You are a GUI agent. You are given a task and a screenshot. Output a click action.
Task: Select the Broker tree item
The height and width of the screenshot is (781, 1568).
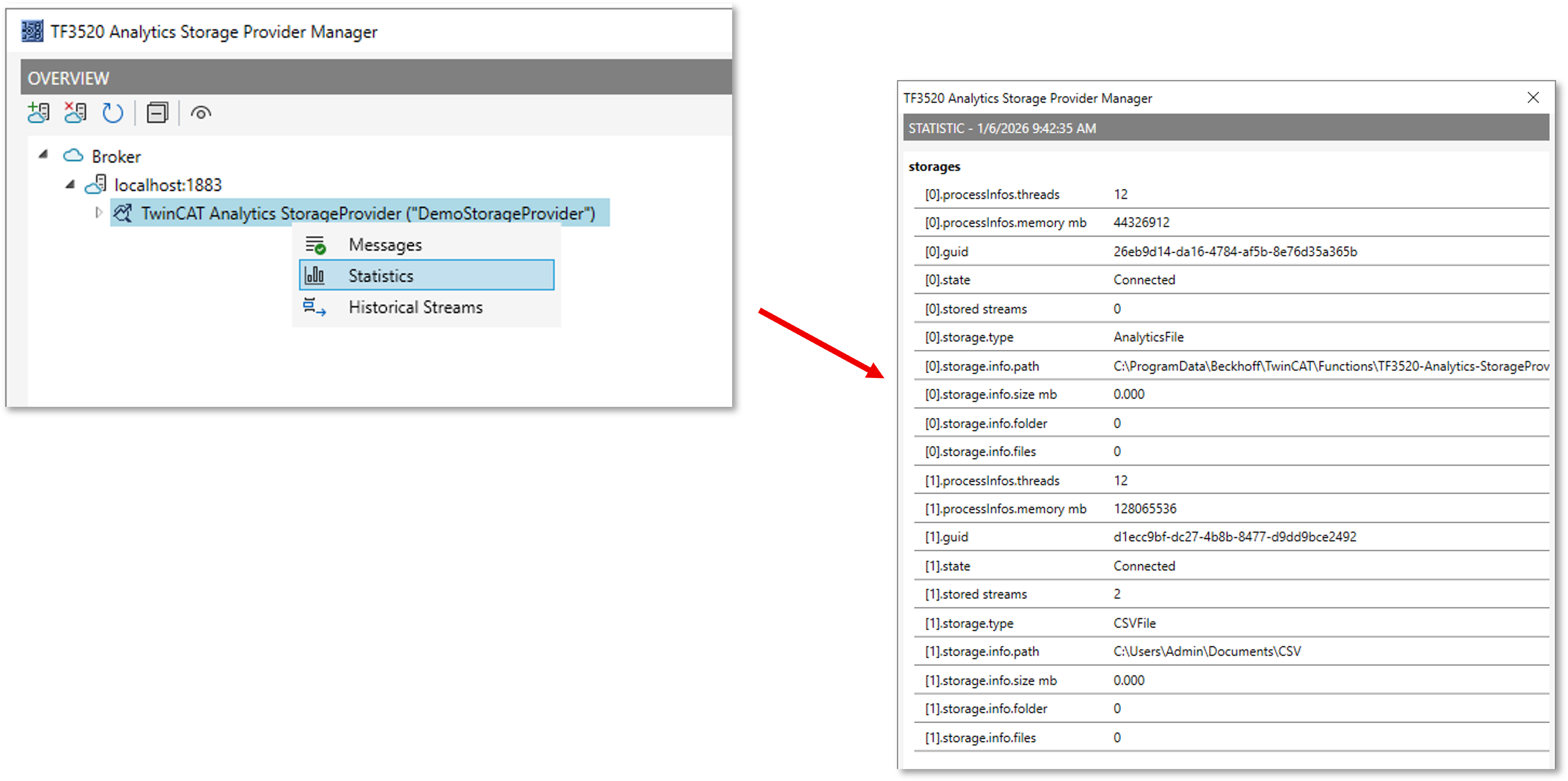[x=116, y=156]
